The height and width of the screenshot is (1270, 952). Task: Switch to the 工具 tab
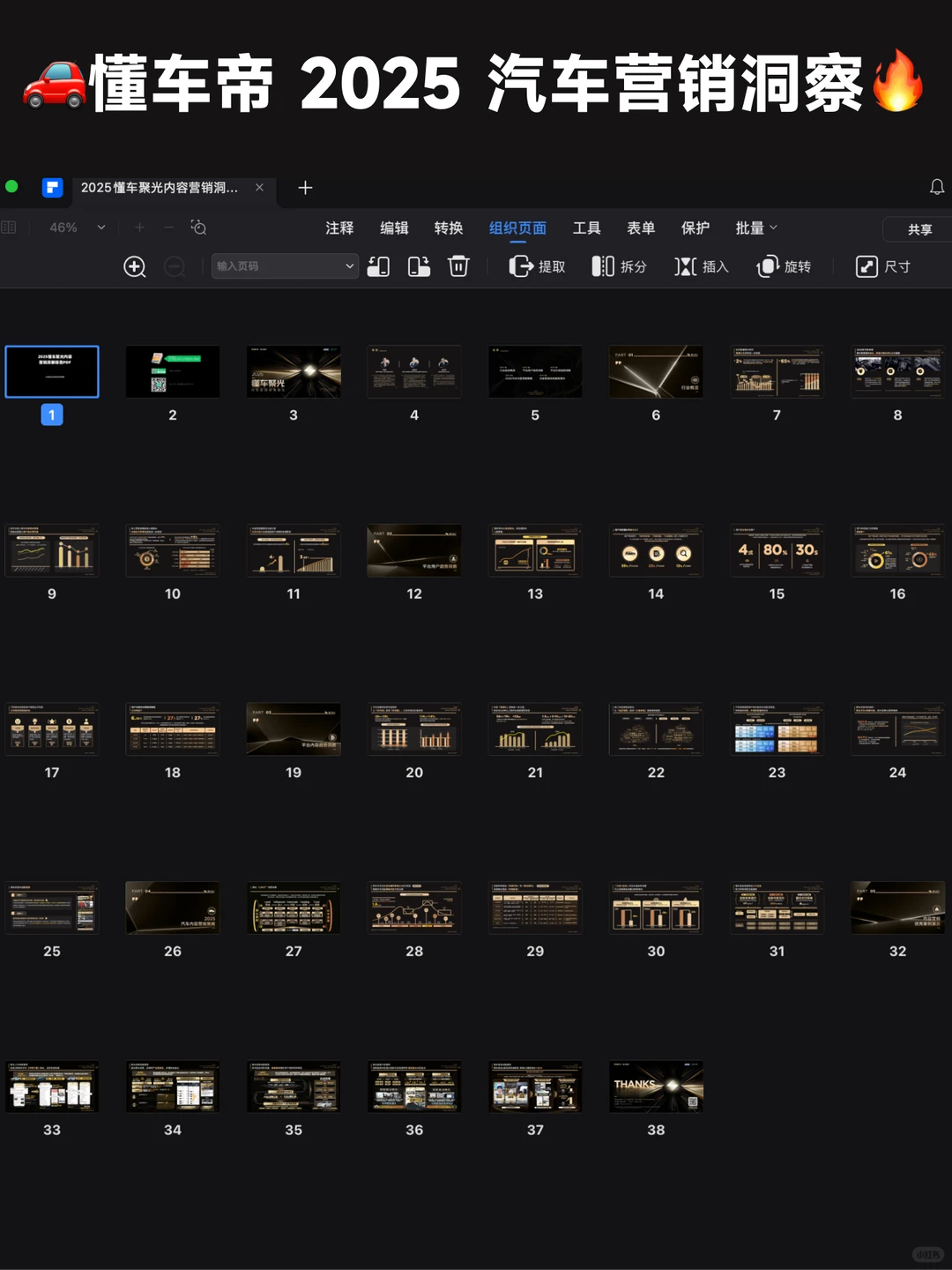click(586, 228)
